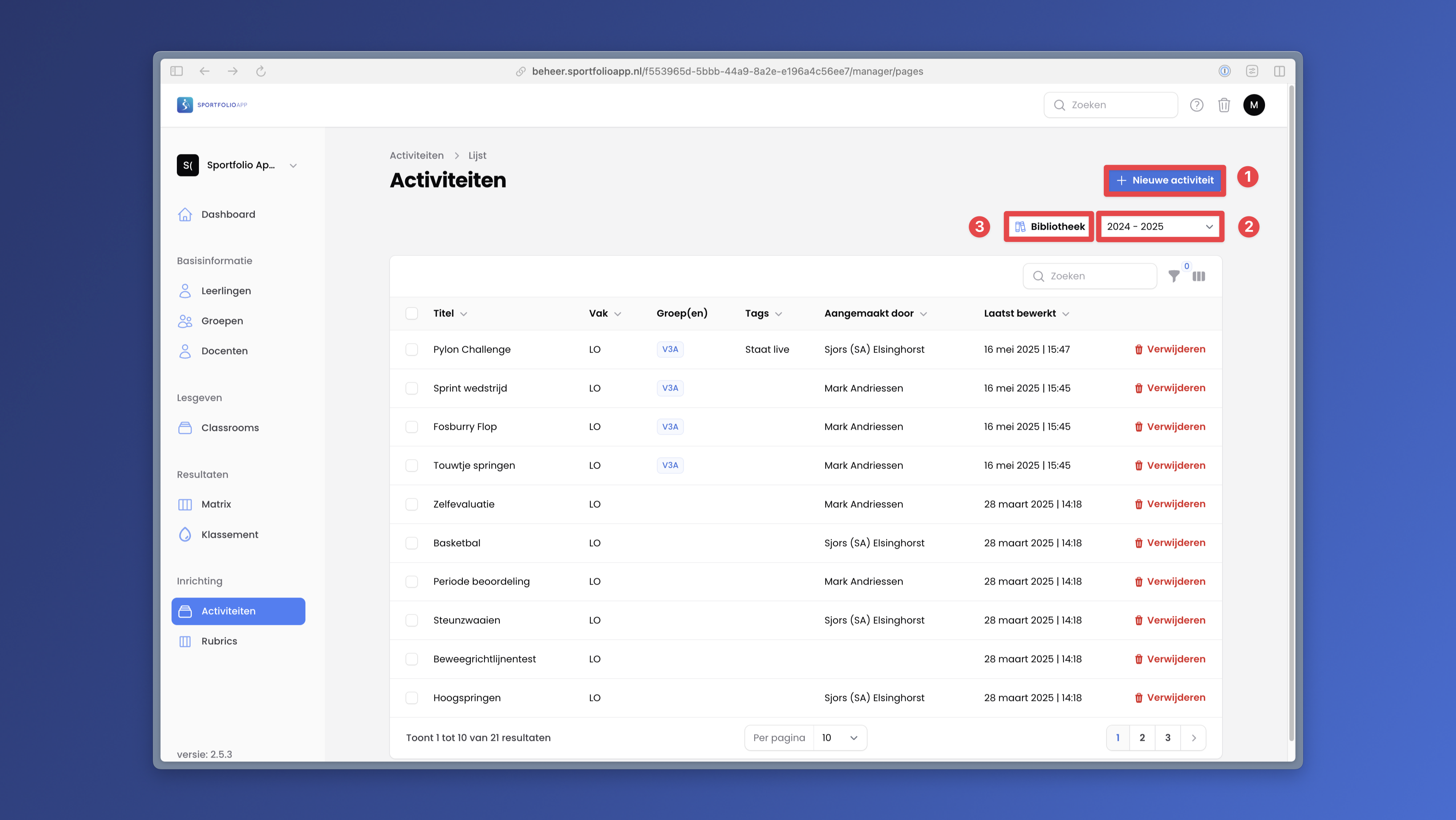The height and width of the screenshot is (820, 1456).
Task: Click Verwijderen for Basketbal
Action: (1170, 543)
